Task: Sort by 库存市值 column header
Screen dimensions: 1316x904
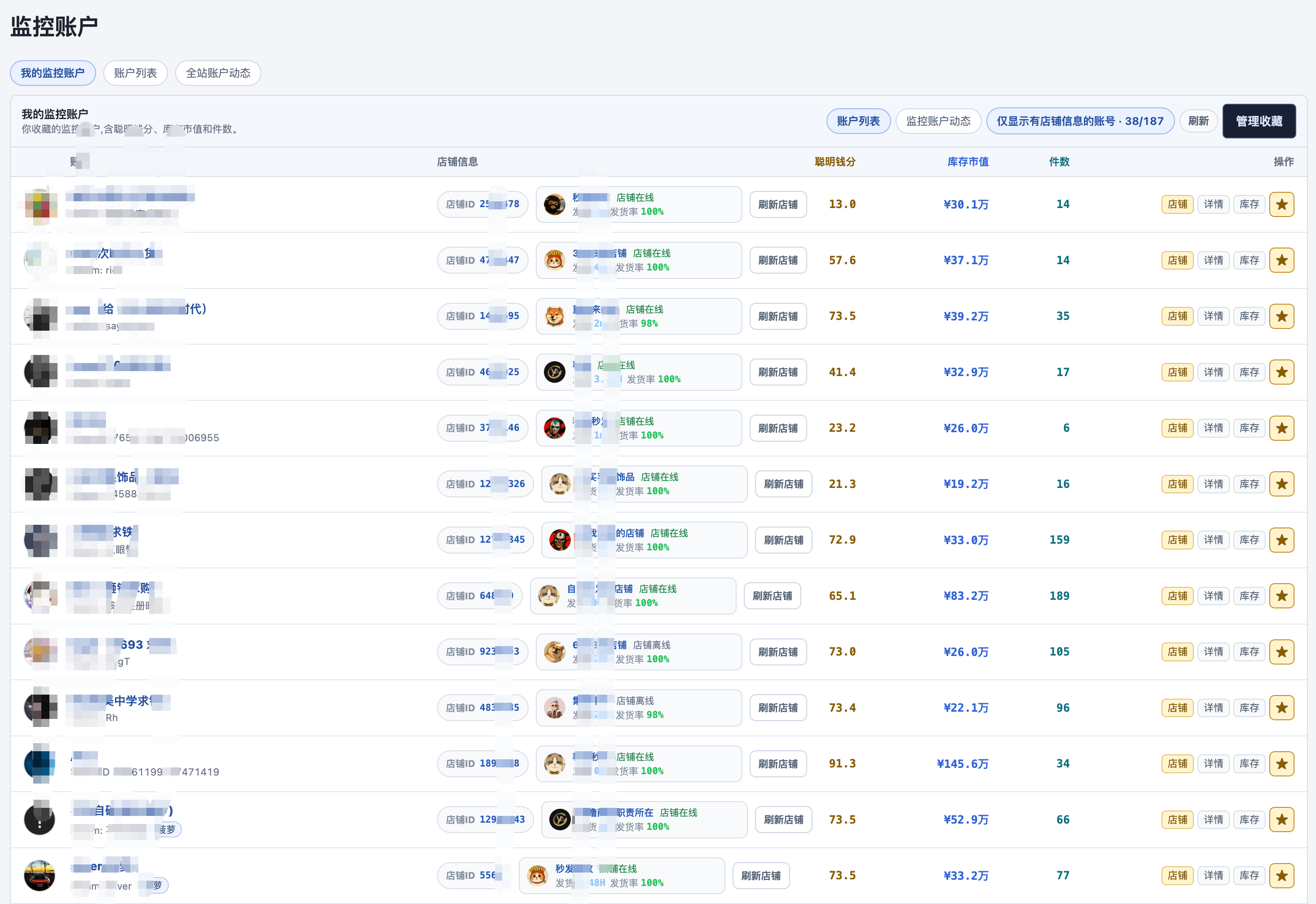Action: [x=968, y=162]
